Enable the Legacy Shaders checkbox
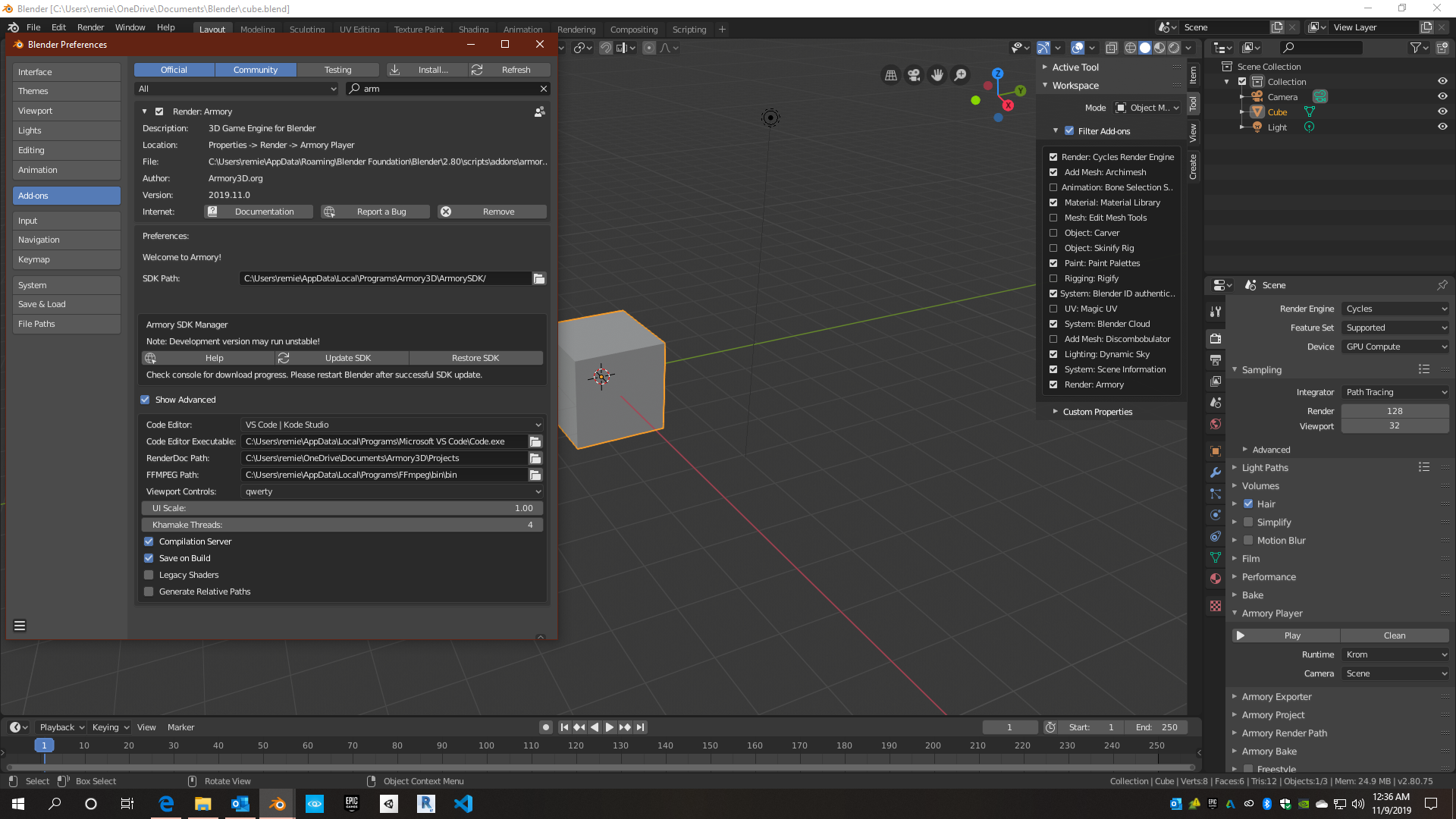This screenshot has width=1456, height=819. [x=149, y=575]
